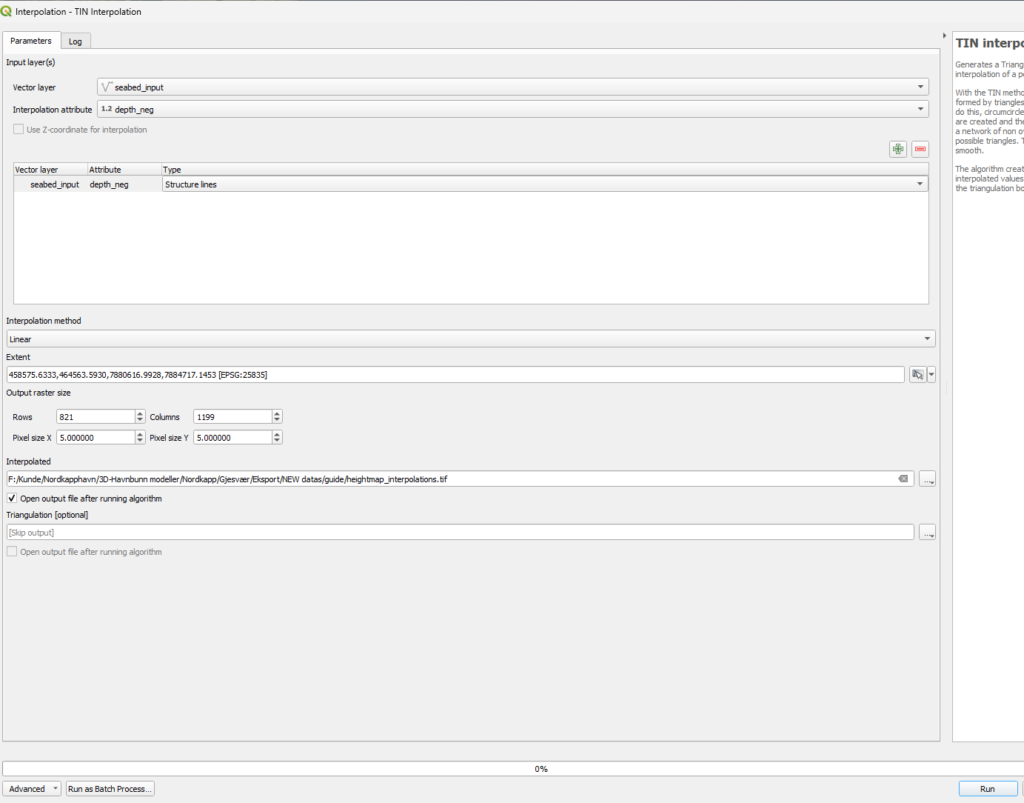
Task: Clear the Interpolated output file path
Action: pyautogui.click(x=903, y=479)
